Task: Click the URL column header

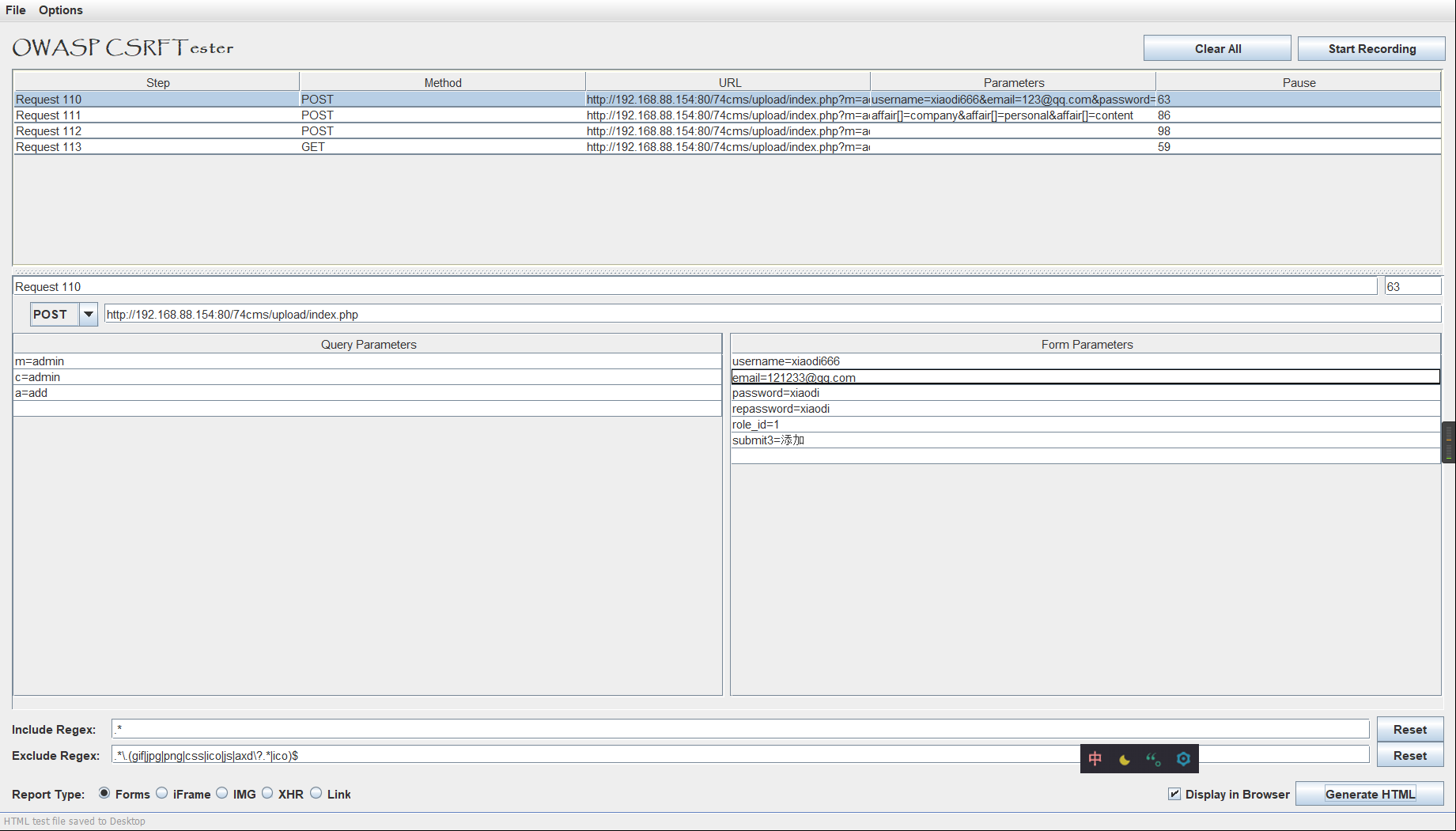Action: [x=728, y=82]
